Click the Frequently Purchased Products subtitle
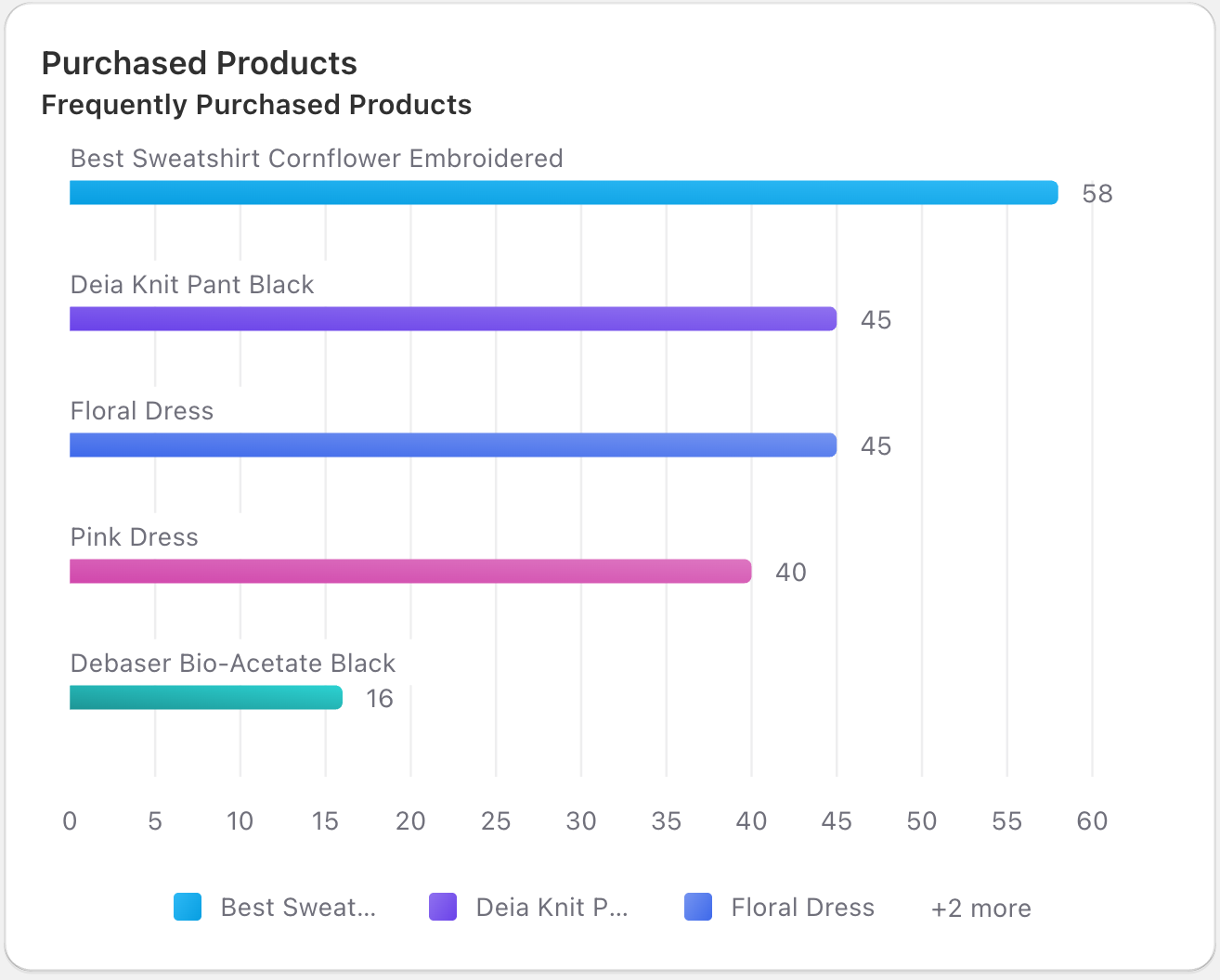The height and width of the screenshot is (980, 1220). (x=256, y=105)
